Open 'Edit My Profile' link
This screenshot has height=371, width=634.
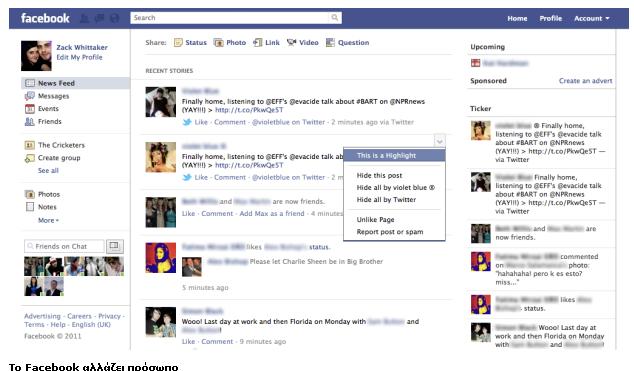(x=79, y=57)
